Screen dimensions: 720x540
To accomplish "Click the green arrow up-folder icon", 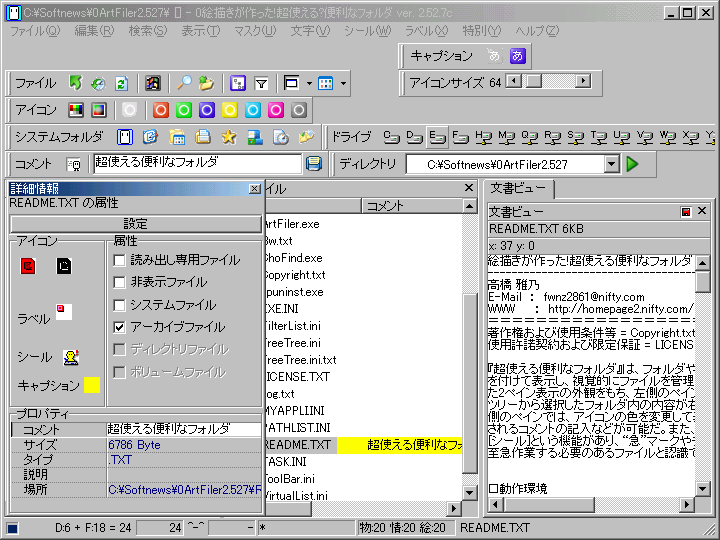I will 75,83.
